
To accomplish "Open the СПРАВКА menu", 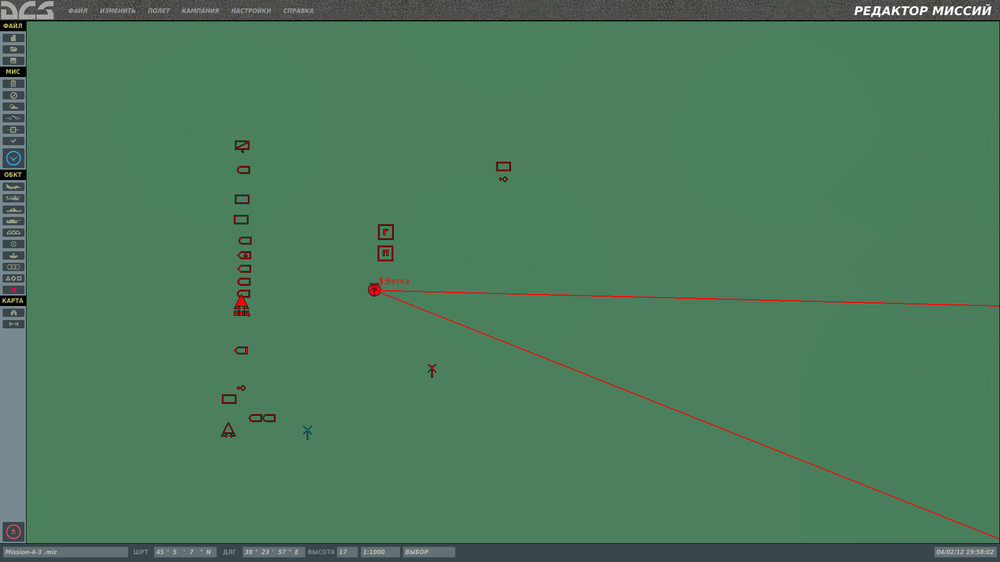I will 298,11.
